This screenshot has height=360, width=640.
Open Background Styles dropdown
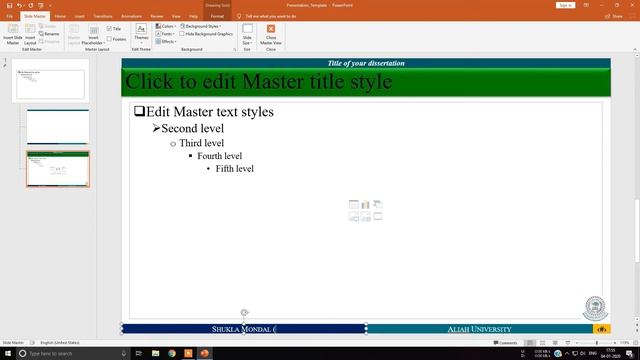(200, 26)
